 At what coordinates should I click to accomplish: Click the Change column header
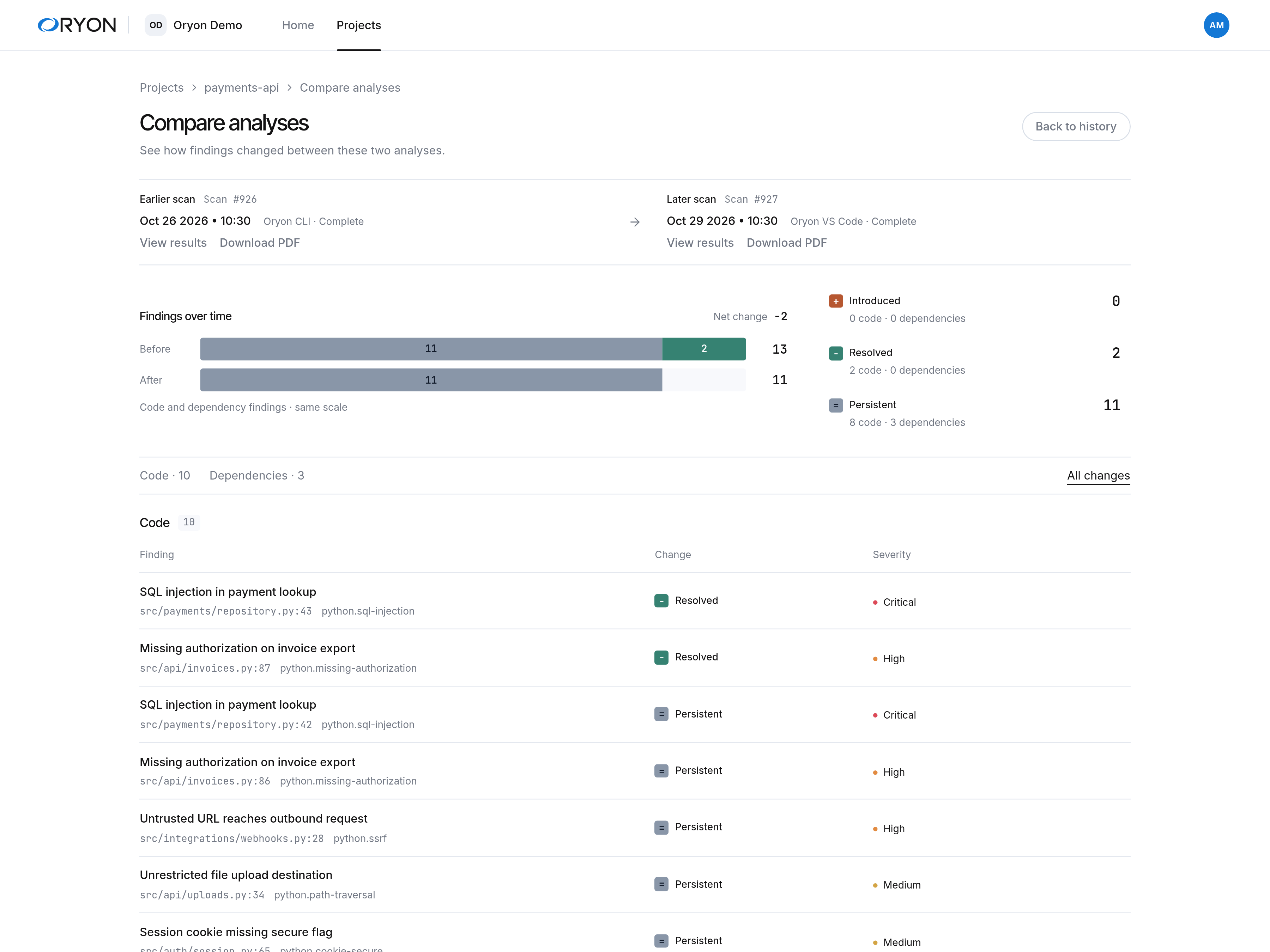(673, 555)
